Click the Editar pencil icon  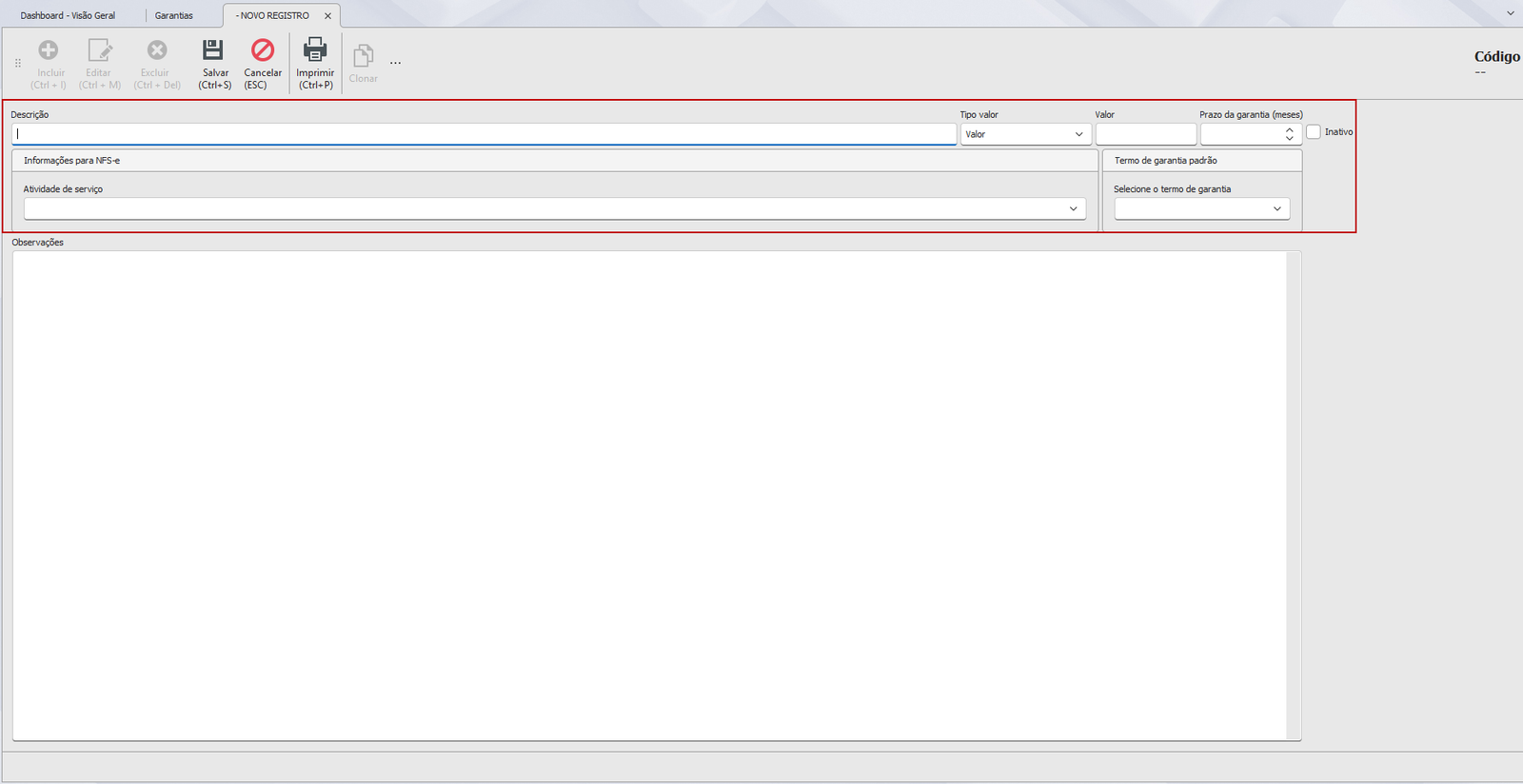click(99, 50)
